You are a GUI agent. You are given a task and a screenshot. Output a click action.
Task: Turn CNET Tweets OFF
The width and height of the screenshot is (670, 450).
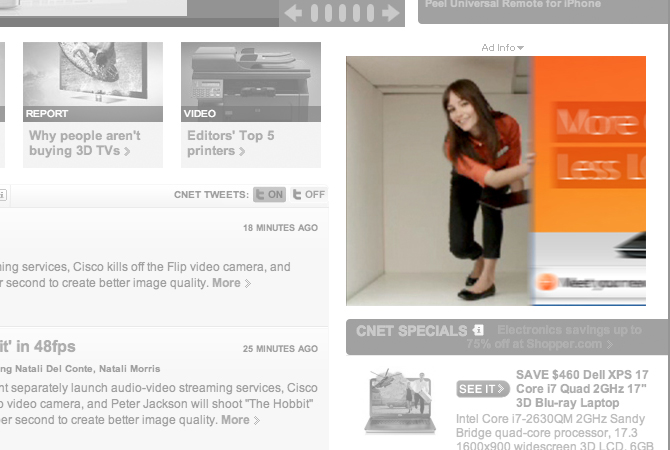pos(309,194)
